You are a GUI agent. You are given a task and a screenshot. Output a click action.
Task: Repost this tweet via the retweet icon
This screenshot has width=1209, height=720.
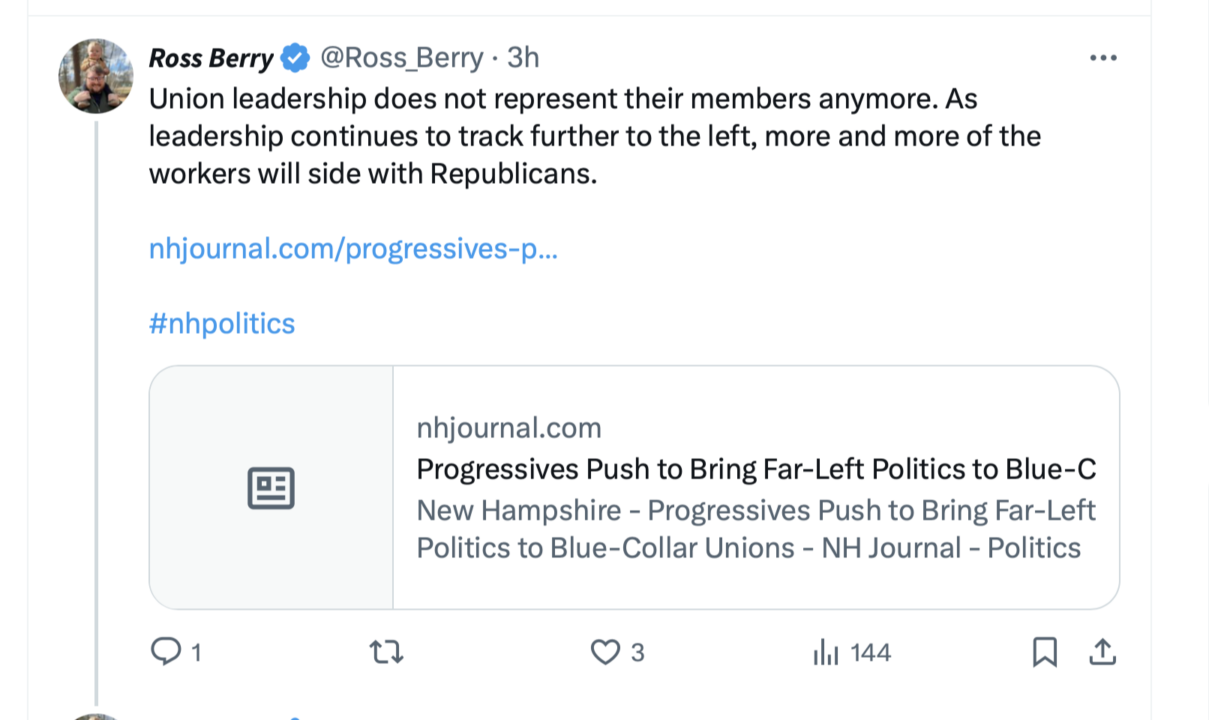tap(386, 653)
